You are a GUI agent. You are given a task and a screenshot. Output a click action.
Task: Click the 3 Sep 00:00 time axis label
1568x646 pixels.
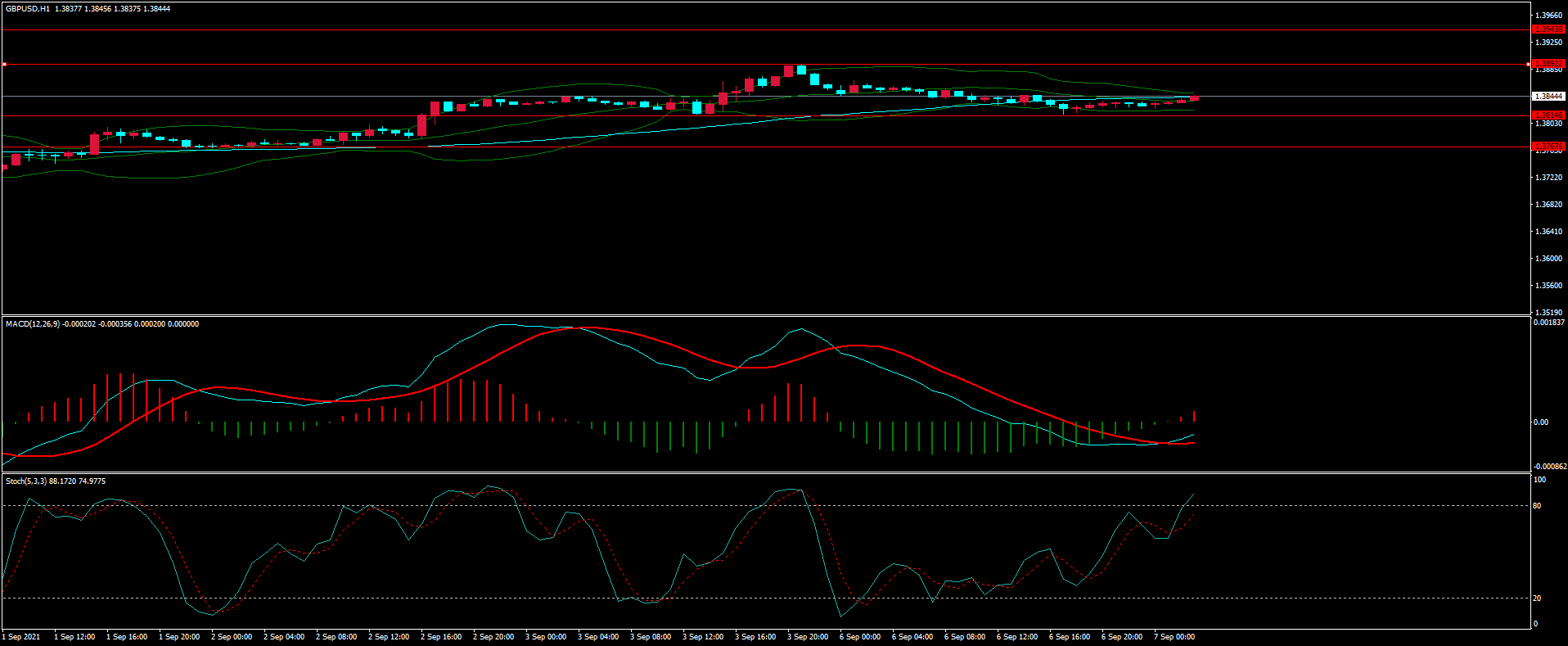tap(546, 637)
